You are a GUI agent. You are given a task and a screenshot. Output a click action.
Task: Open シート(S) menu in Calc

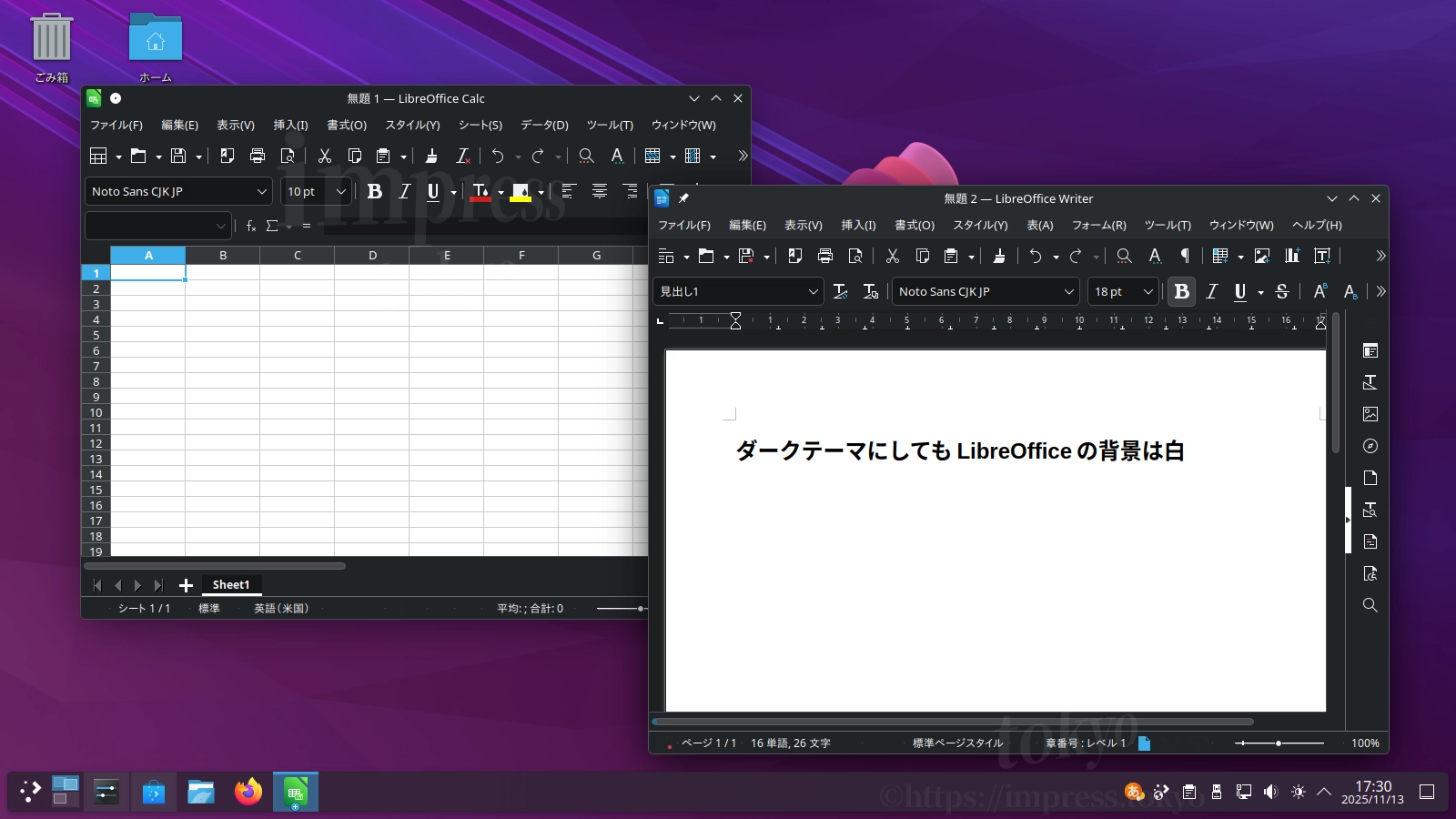click(x=480, y=125)
